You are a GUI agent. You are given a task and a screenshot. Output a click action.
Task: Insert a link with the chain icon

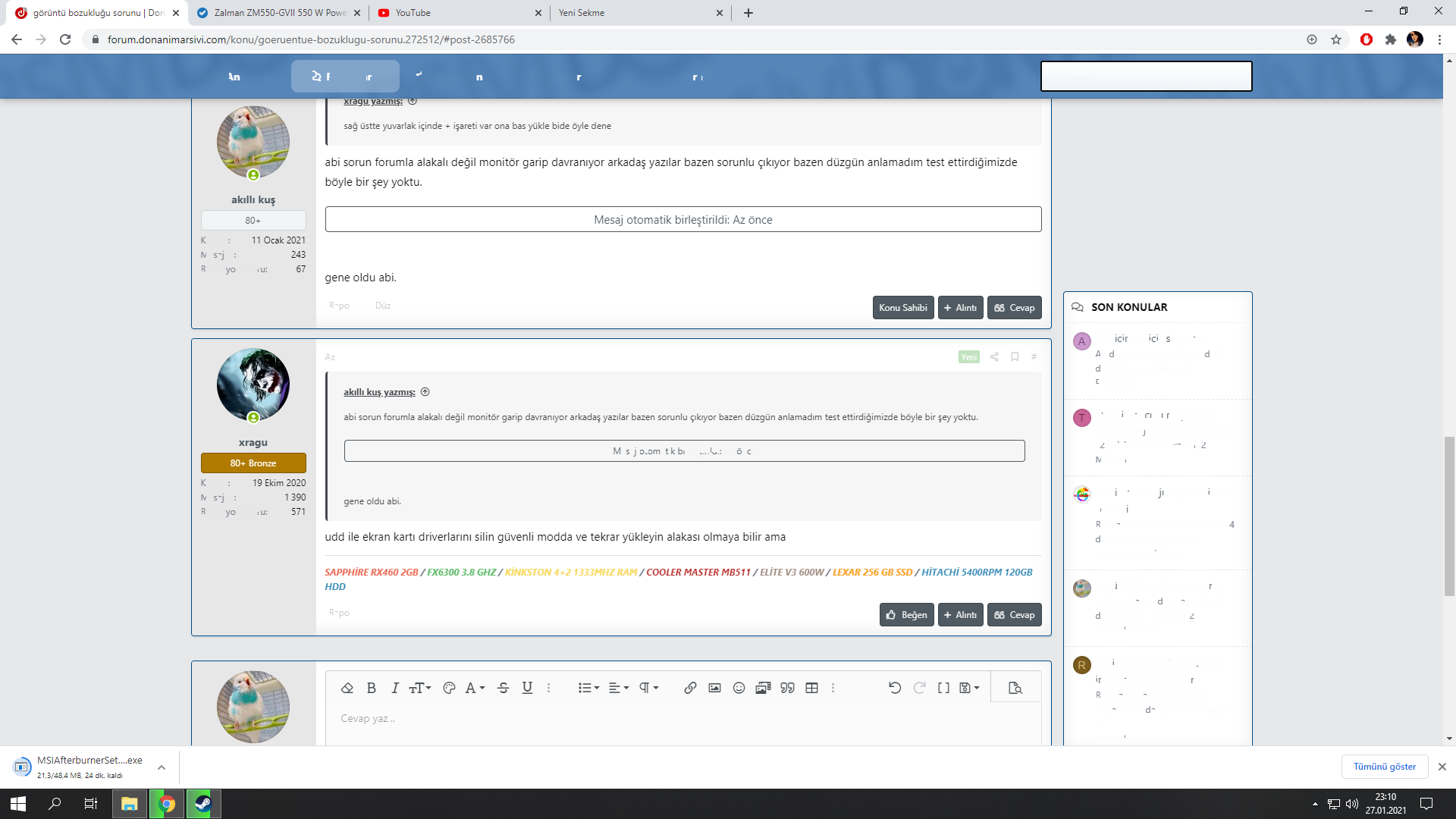[690, 688]
